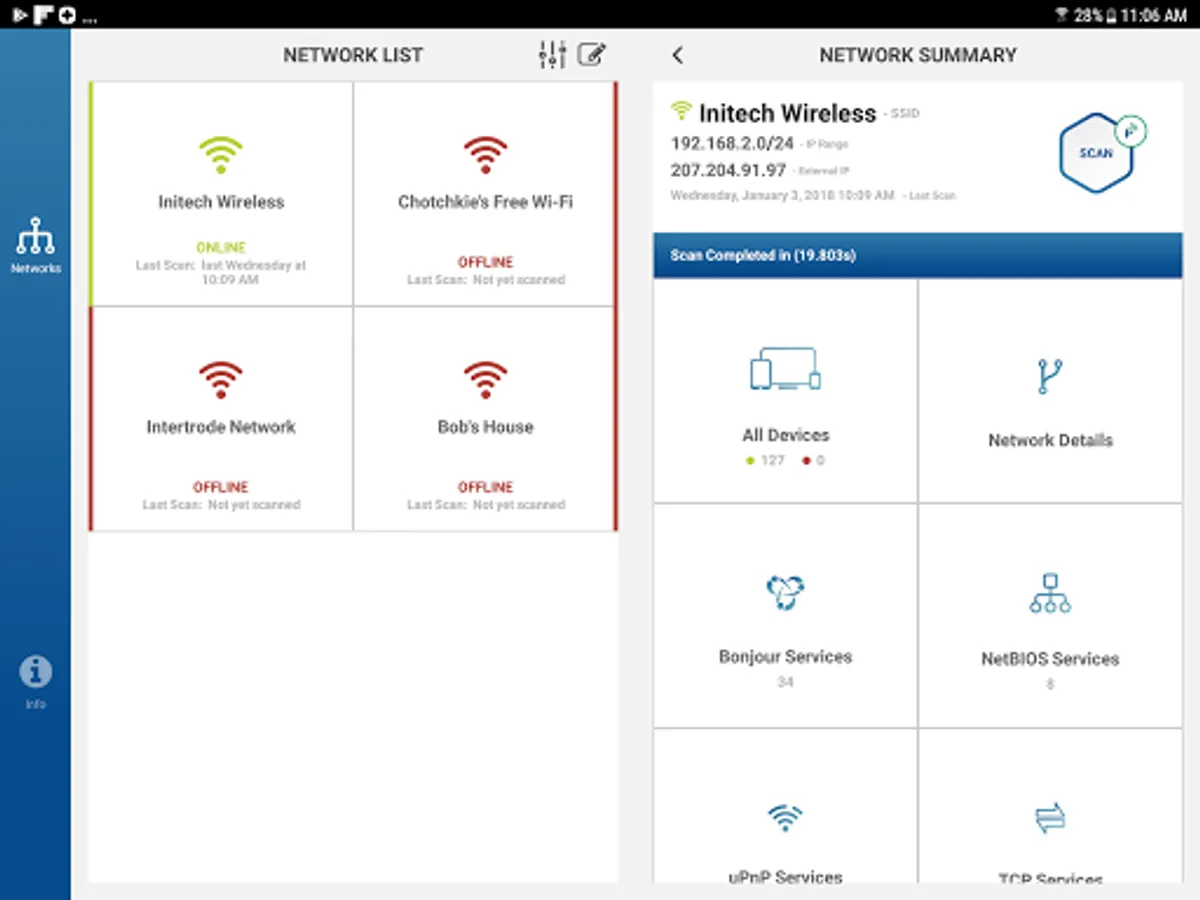
Task: Edit the network list with pencil icon
Action: click(592, 55)
